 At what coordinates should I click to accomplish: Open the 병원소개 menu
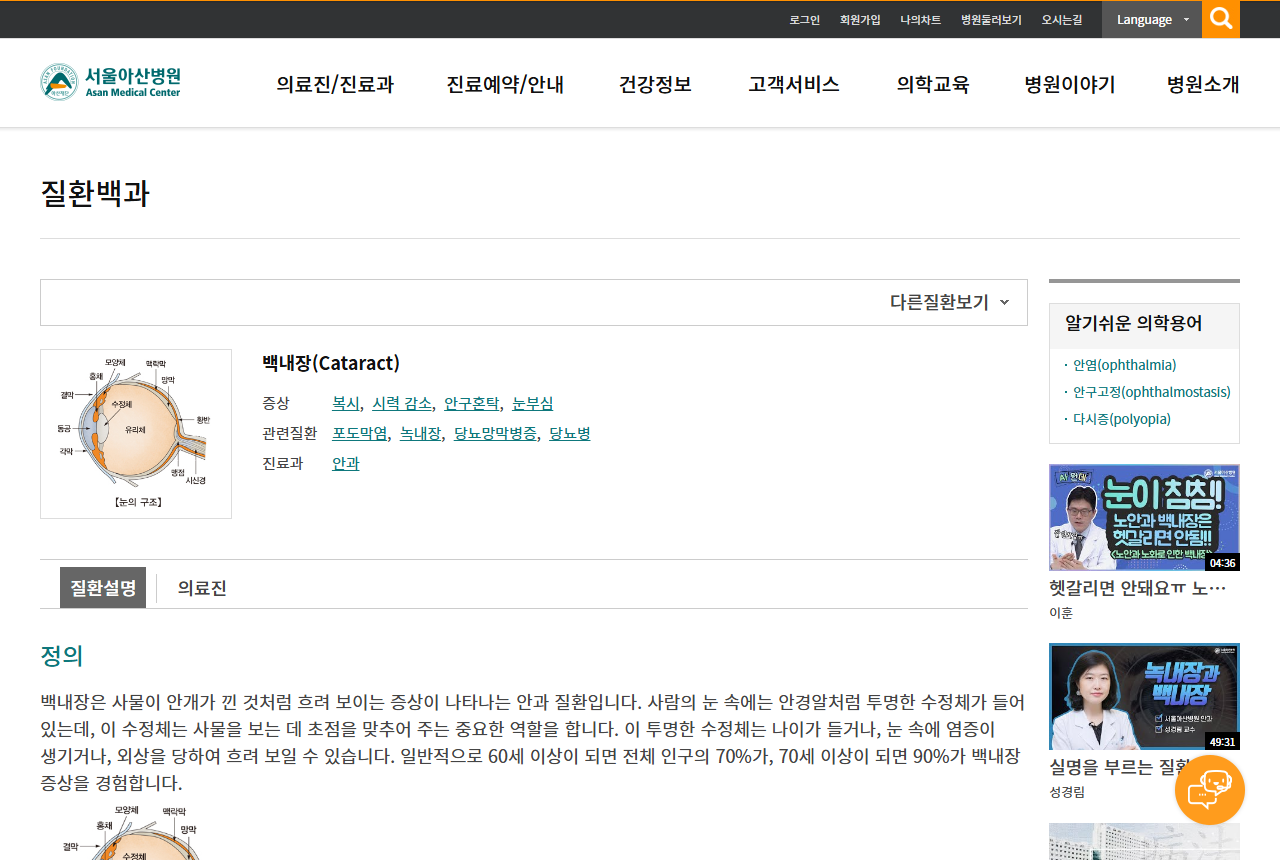pyautogui.click(x=1203, y=84)
